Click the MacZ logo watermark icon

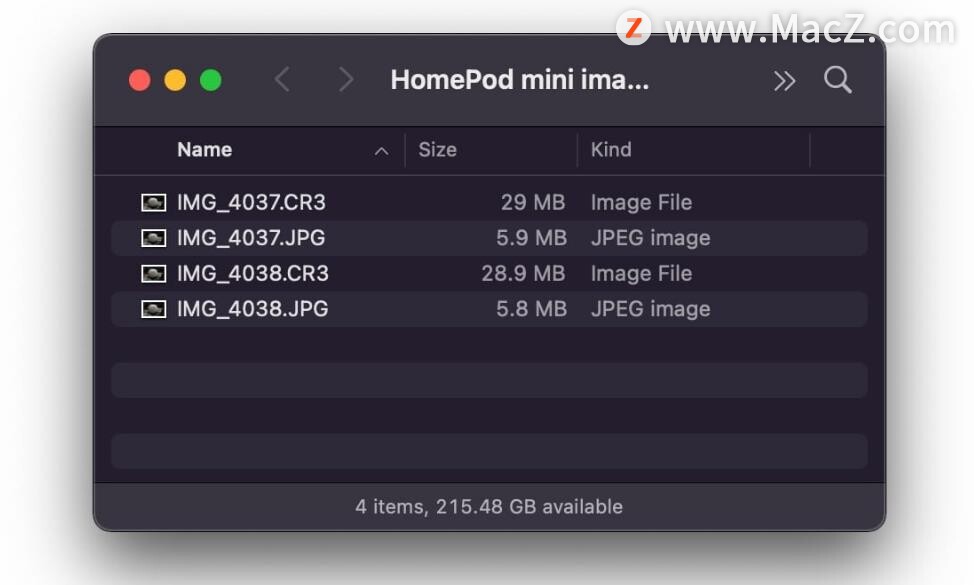coord(634,27)
